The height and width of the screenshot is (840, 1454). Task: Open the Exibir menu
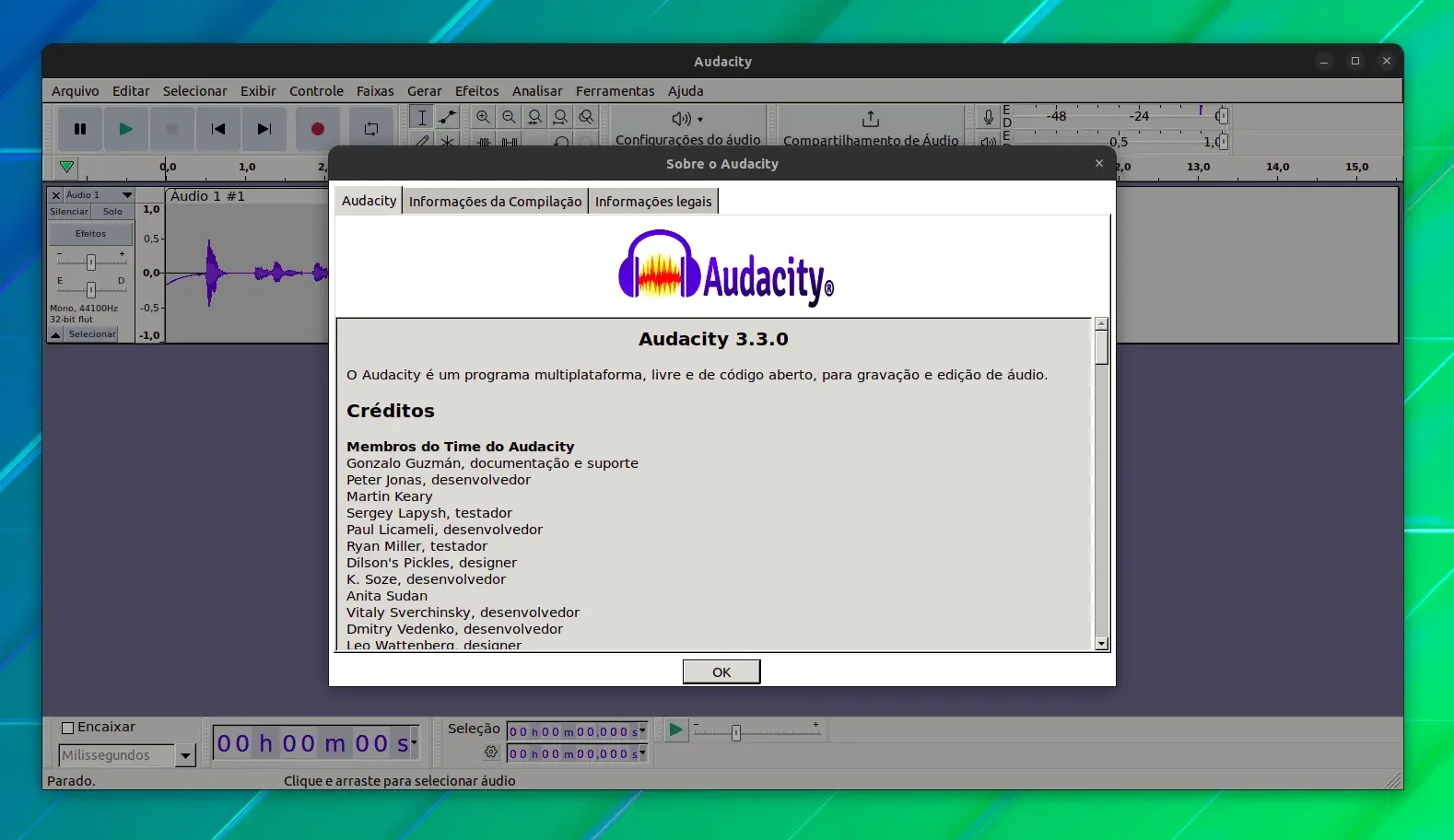[x=258, y=91]
